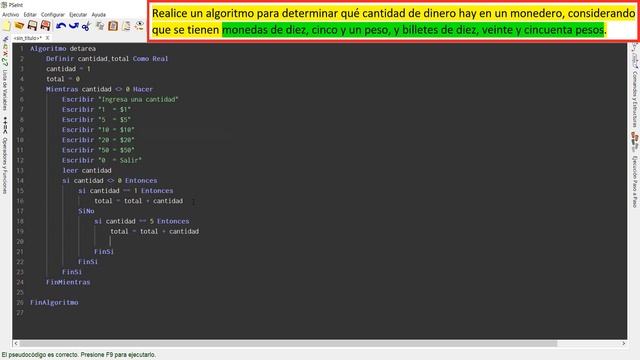Open the Ejecutar menu

point(78,15)
